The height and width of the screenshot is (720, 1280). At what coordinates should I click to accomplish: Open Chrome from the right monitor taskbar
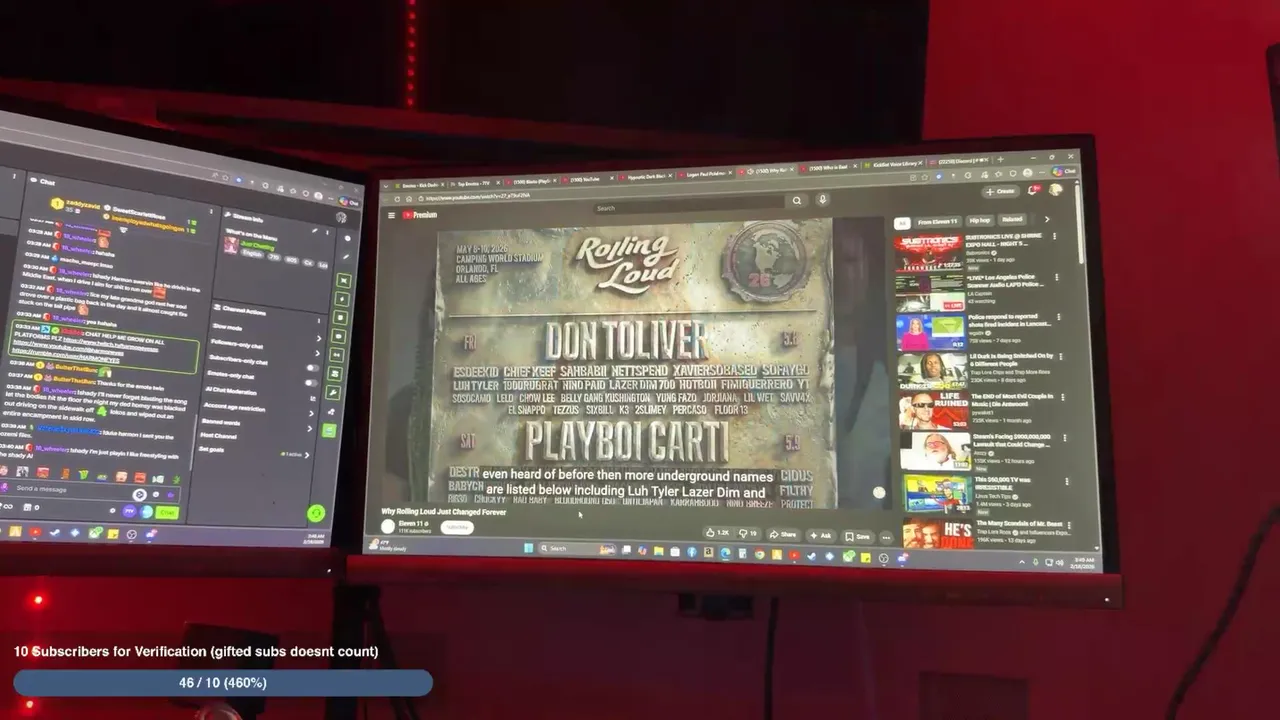759,553
